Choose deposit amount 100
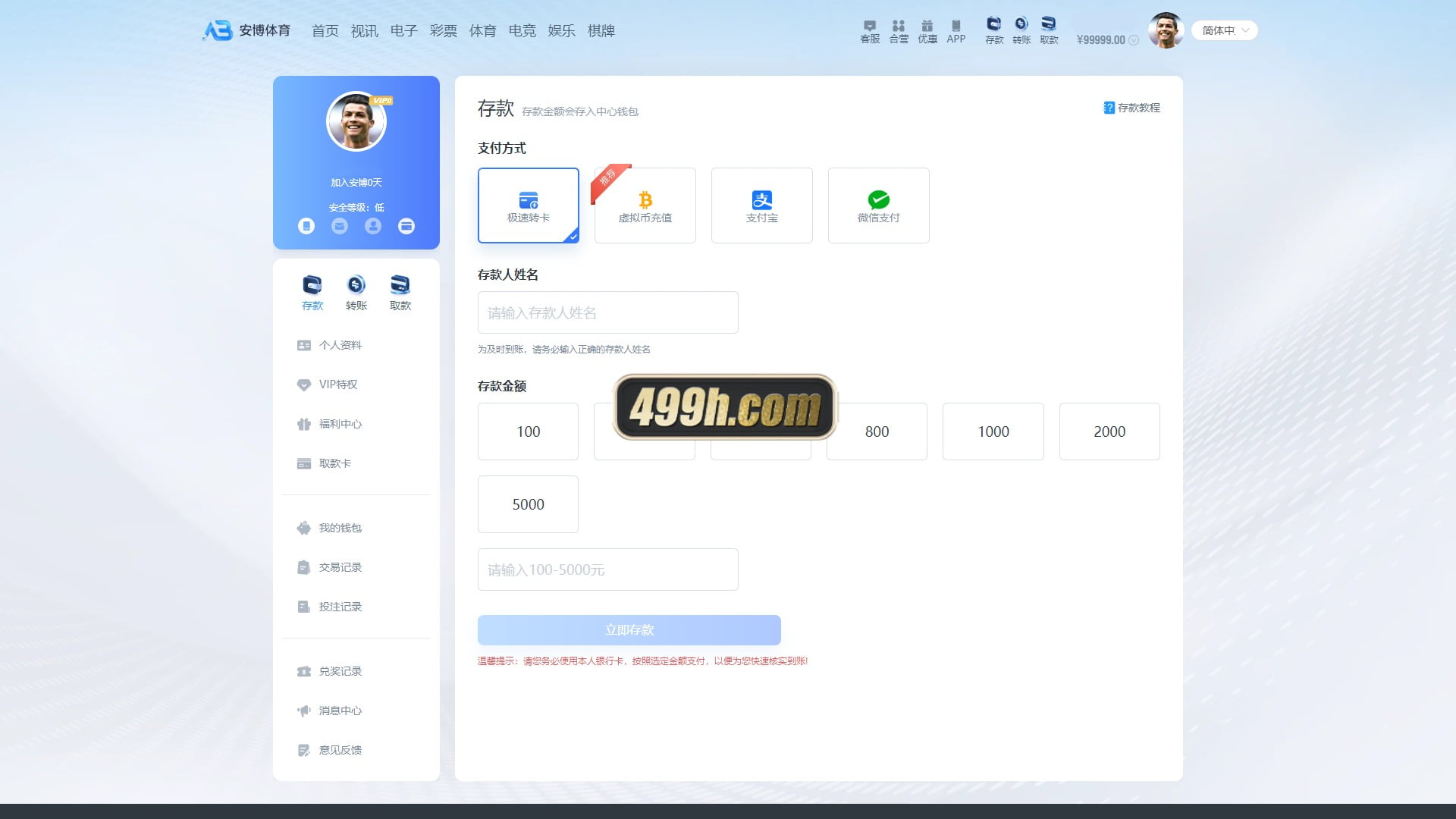 pos(529,431)
